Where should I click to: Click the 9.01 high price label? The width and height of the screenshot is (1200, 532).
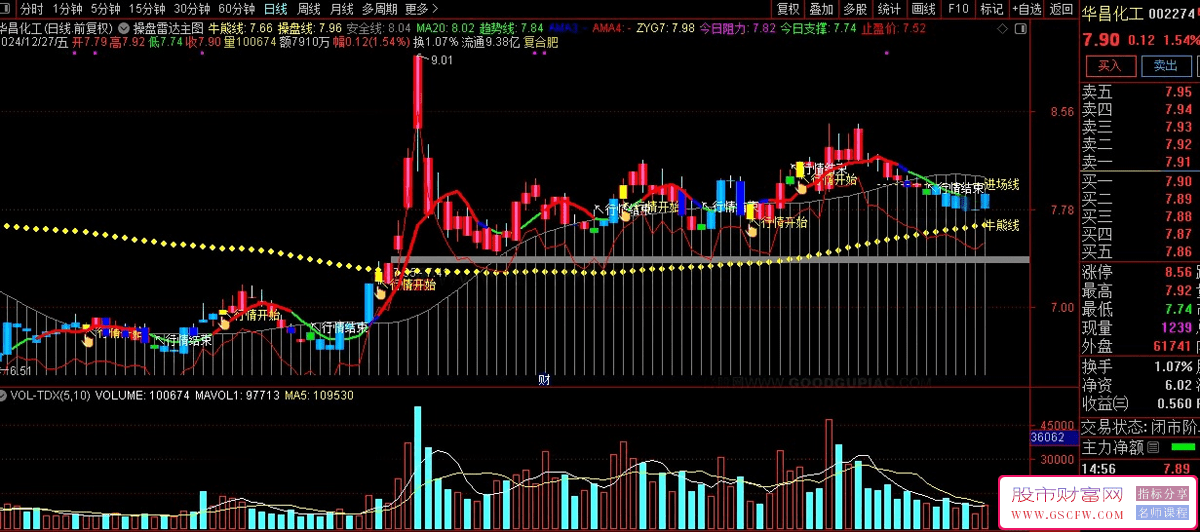pyautogui.click(x=442, y=61)
